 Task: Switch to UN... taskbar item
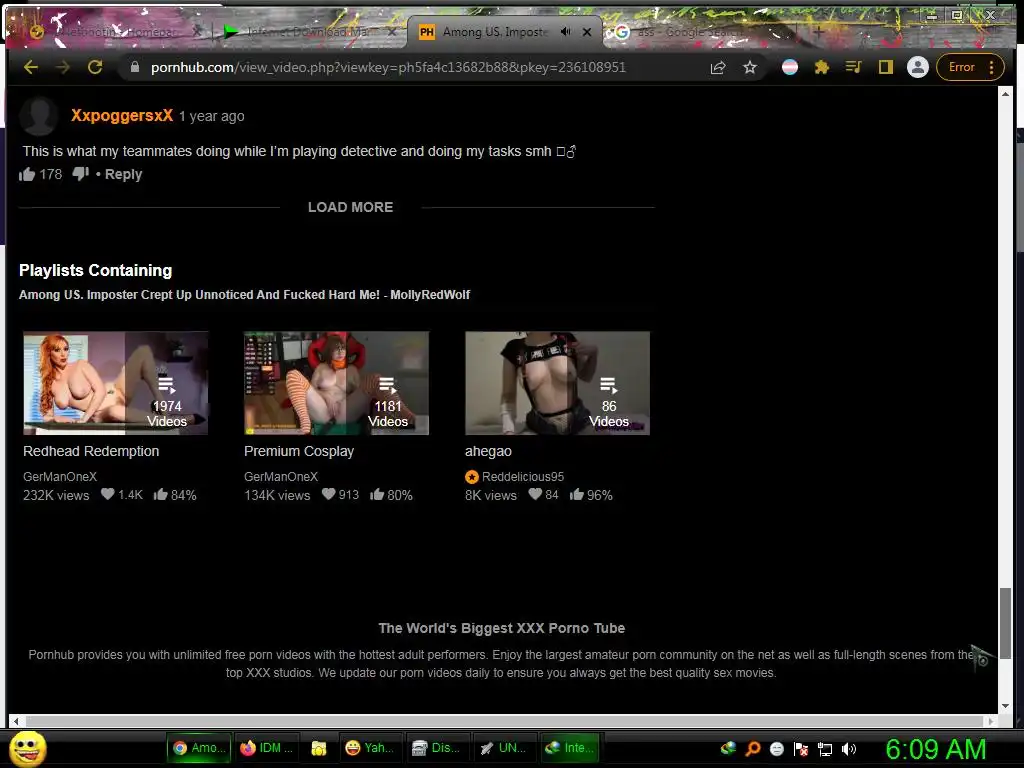tap(504, 748)
